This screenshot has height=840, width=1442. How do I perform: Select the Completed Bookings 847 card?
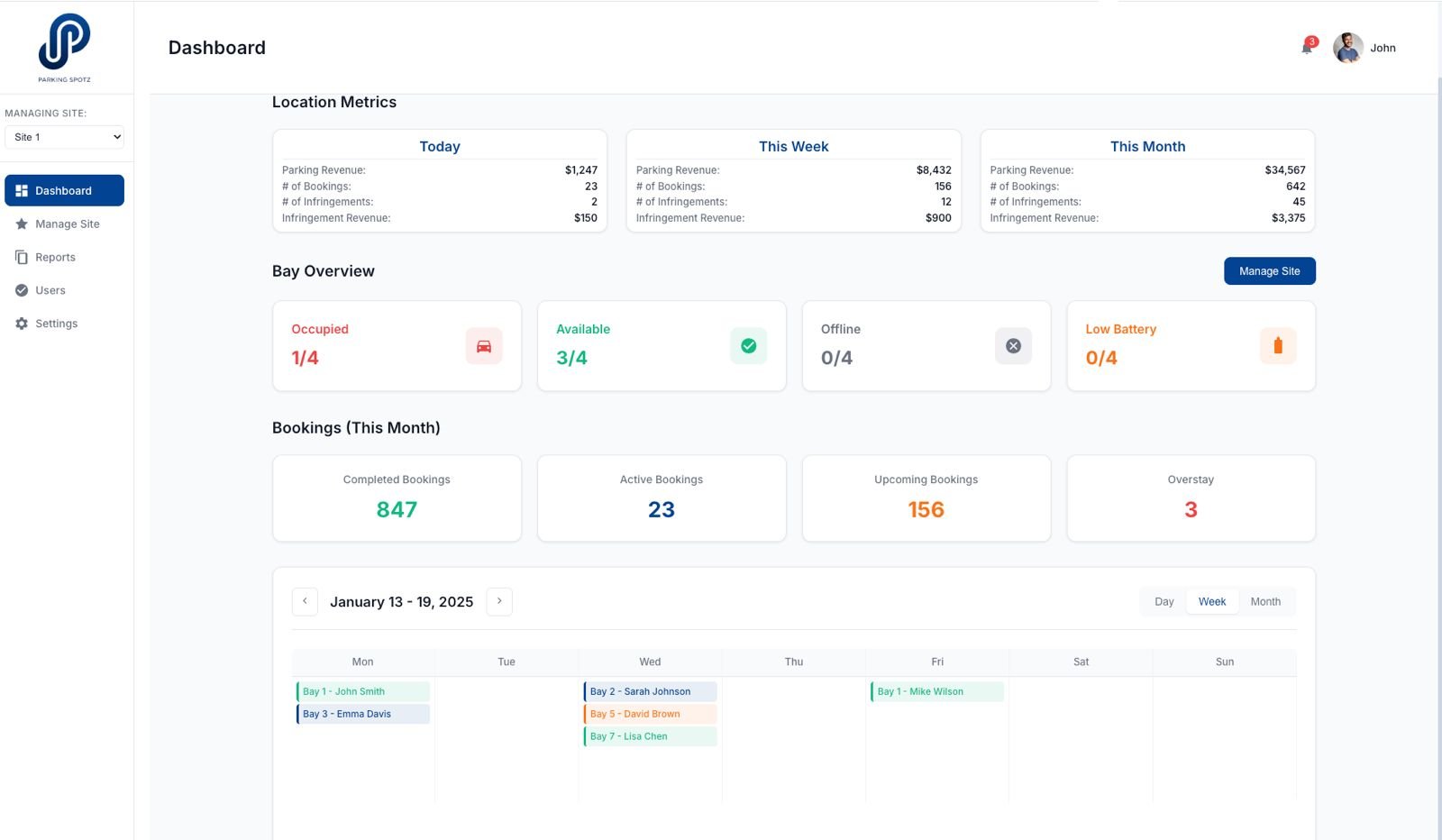(x=397, y=498)
